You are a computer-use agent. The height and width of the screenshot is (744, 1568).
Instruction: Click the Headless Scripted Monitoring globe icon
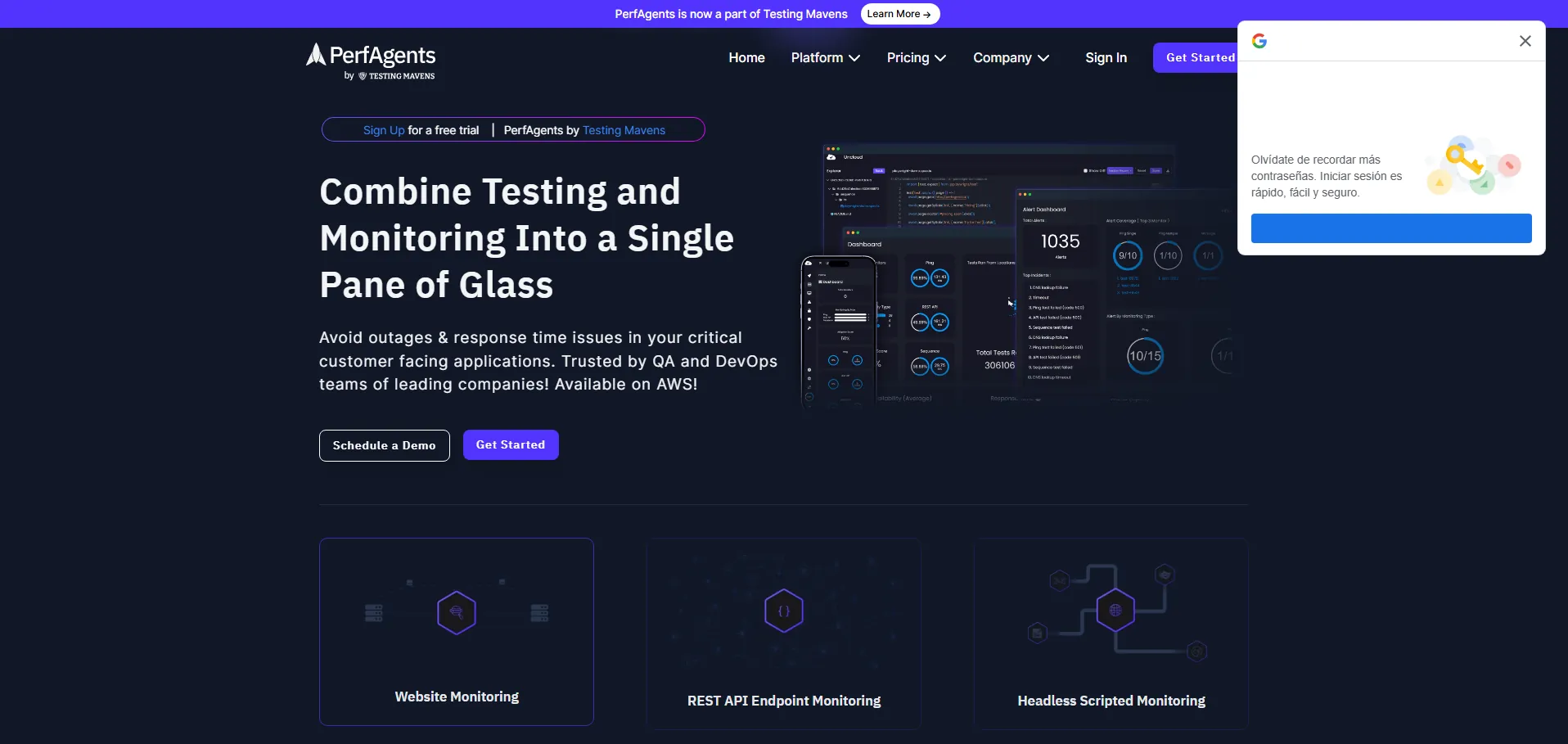1115,610
